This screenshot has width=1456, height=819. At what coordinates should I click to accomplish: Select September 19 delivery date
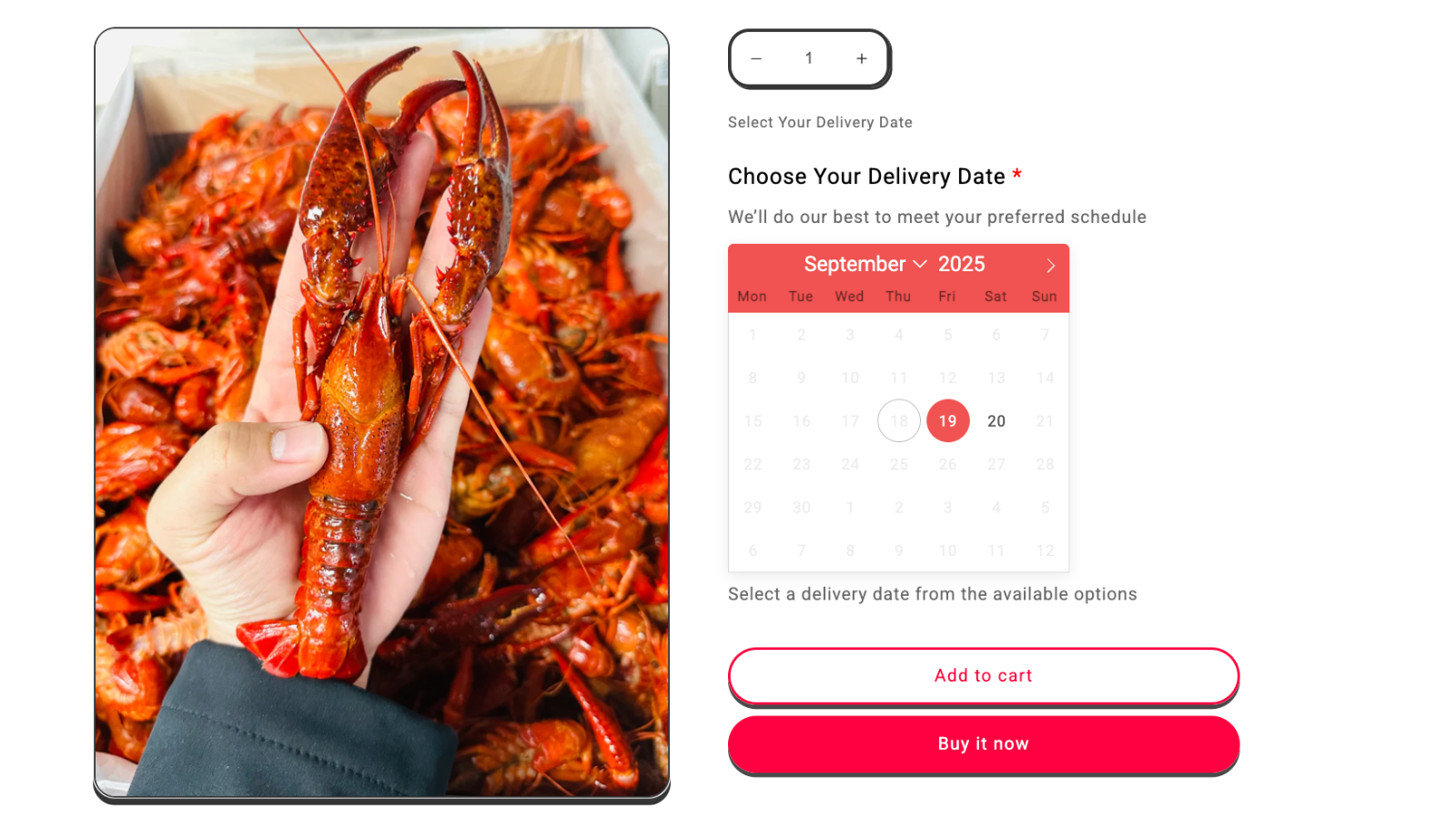947,420
